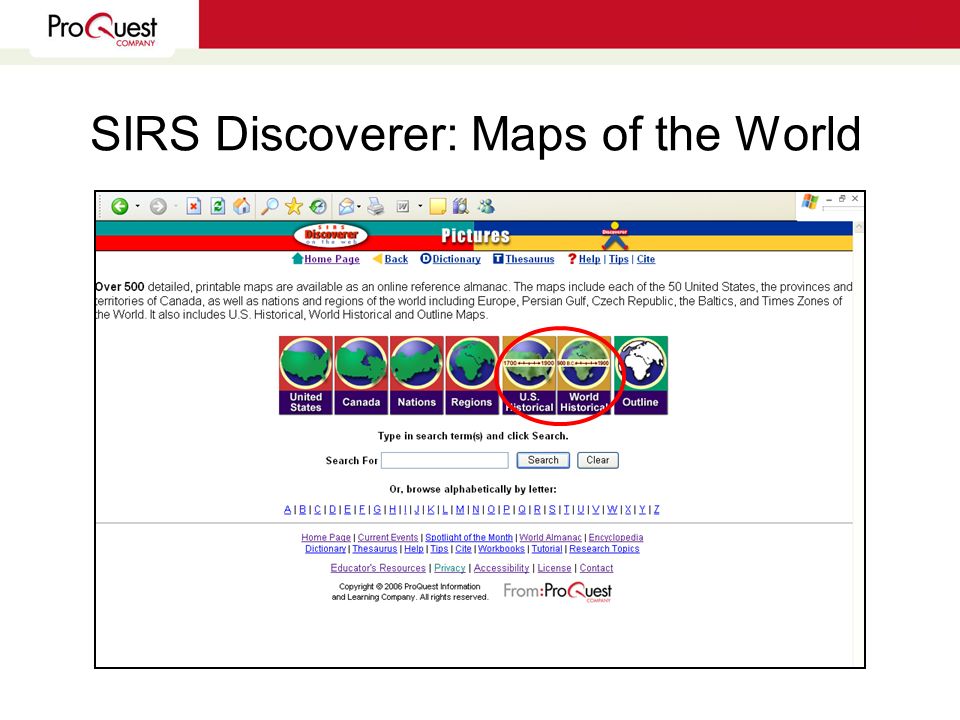Browse maps starting with letter W

[x=612, y=509]
